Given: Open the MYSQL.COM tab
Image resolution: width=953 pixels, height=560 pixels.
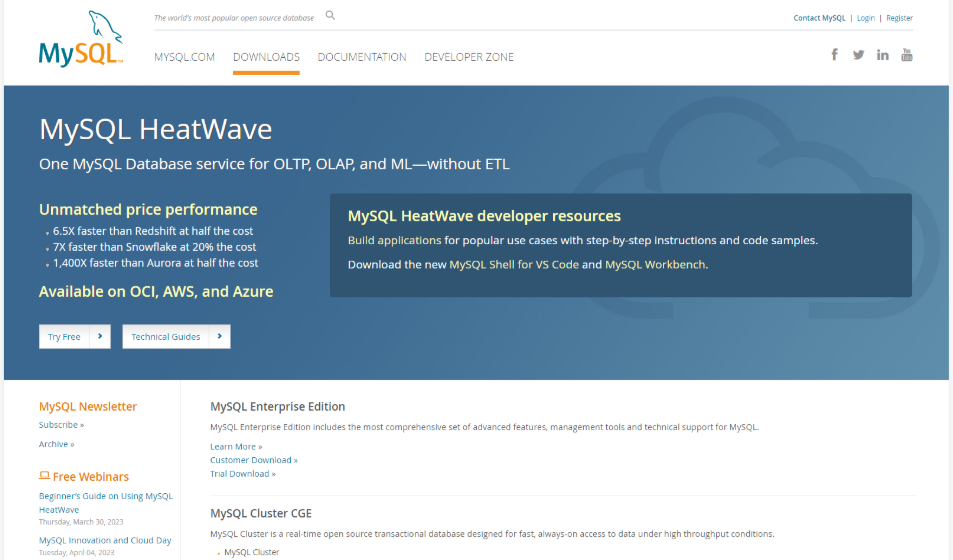Looking at the screenshot, I should 184,57.
